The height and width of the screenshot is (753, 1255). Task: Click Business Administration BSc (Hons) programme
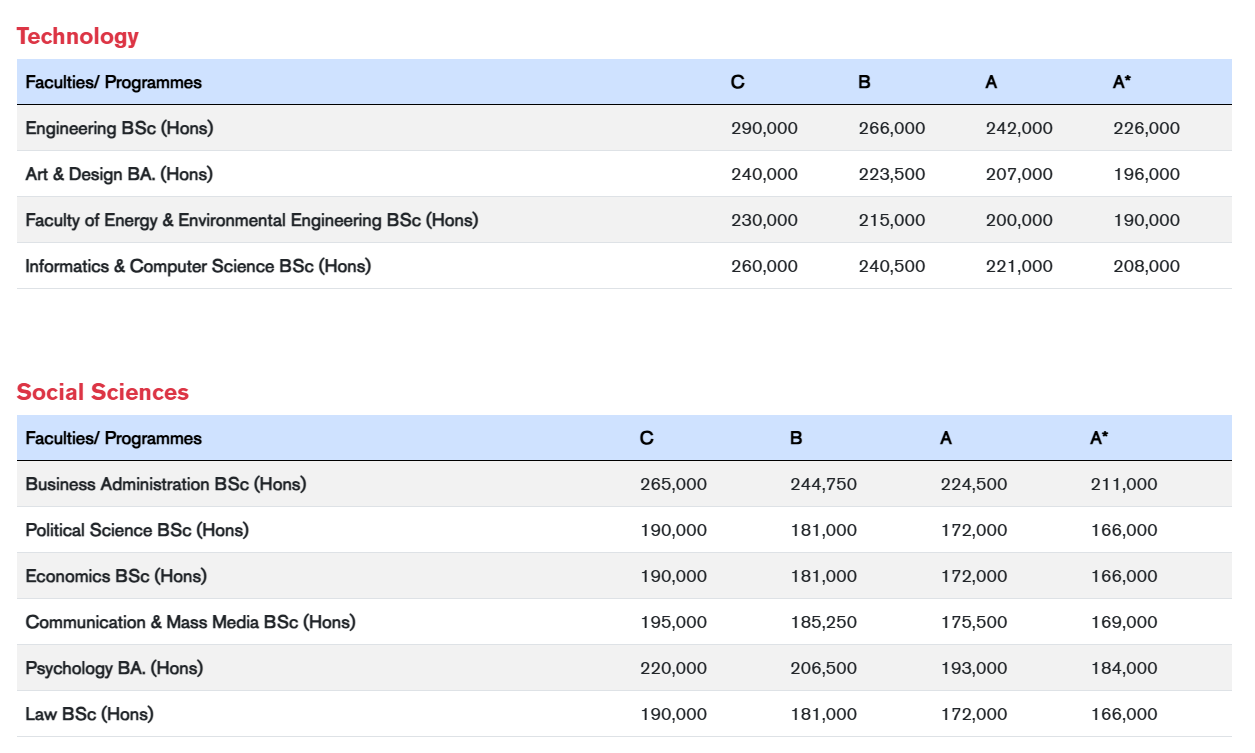pyautogui.click(x=165, y=484)
